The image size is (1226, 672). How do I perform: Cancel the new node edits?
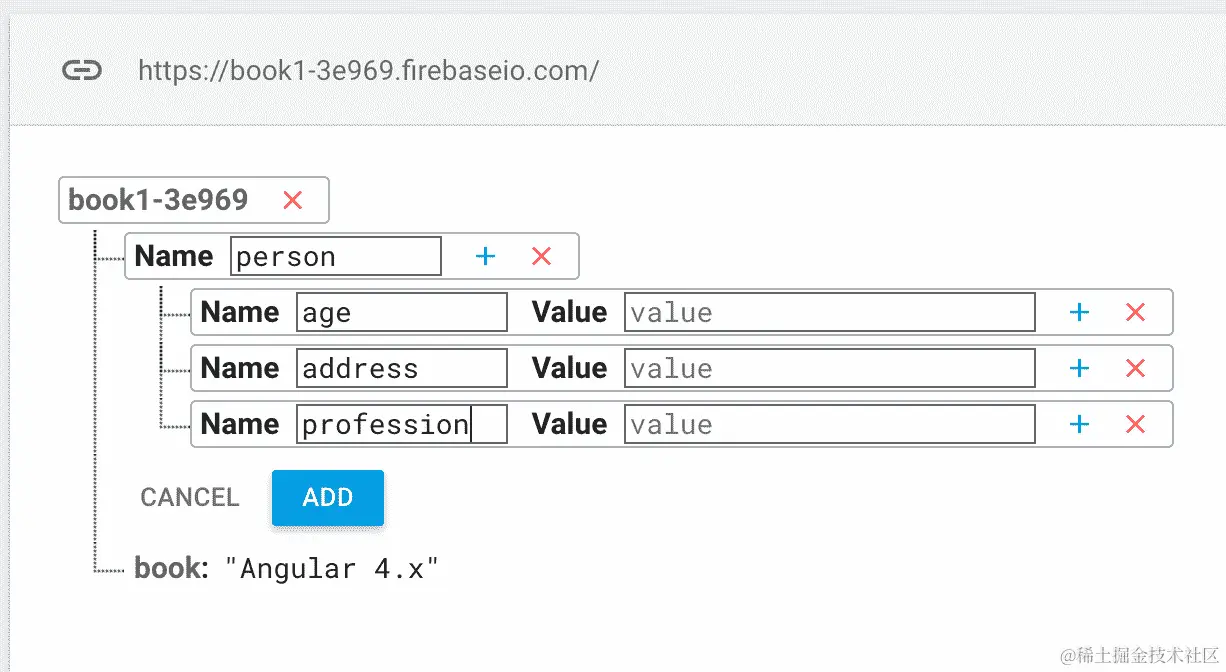tap(190, 498)
